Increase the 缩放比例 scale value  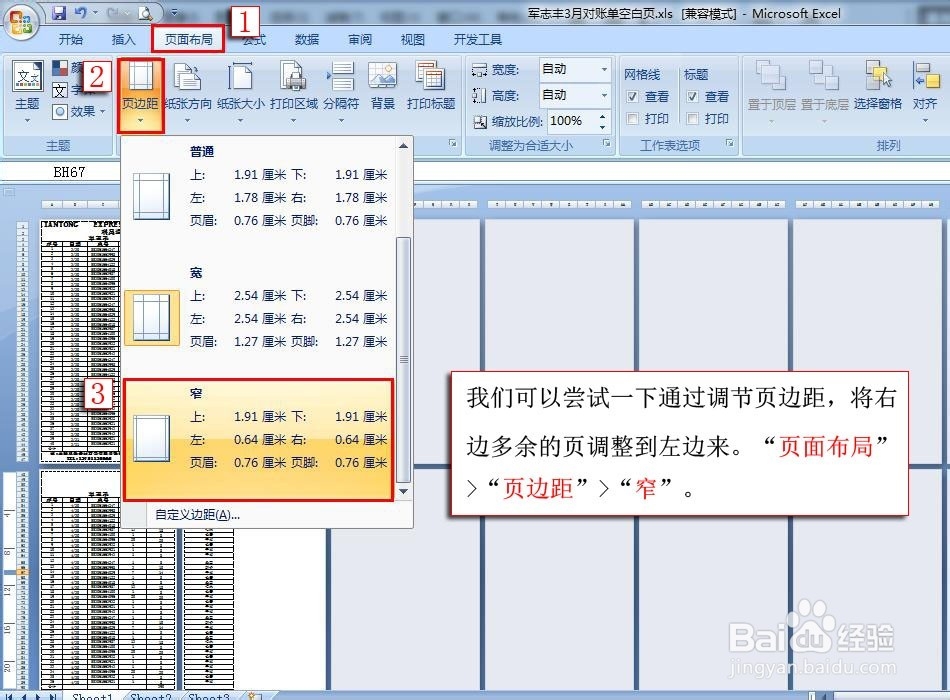click(x=602, y=116)
